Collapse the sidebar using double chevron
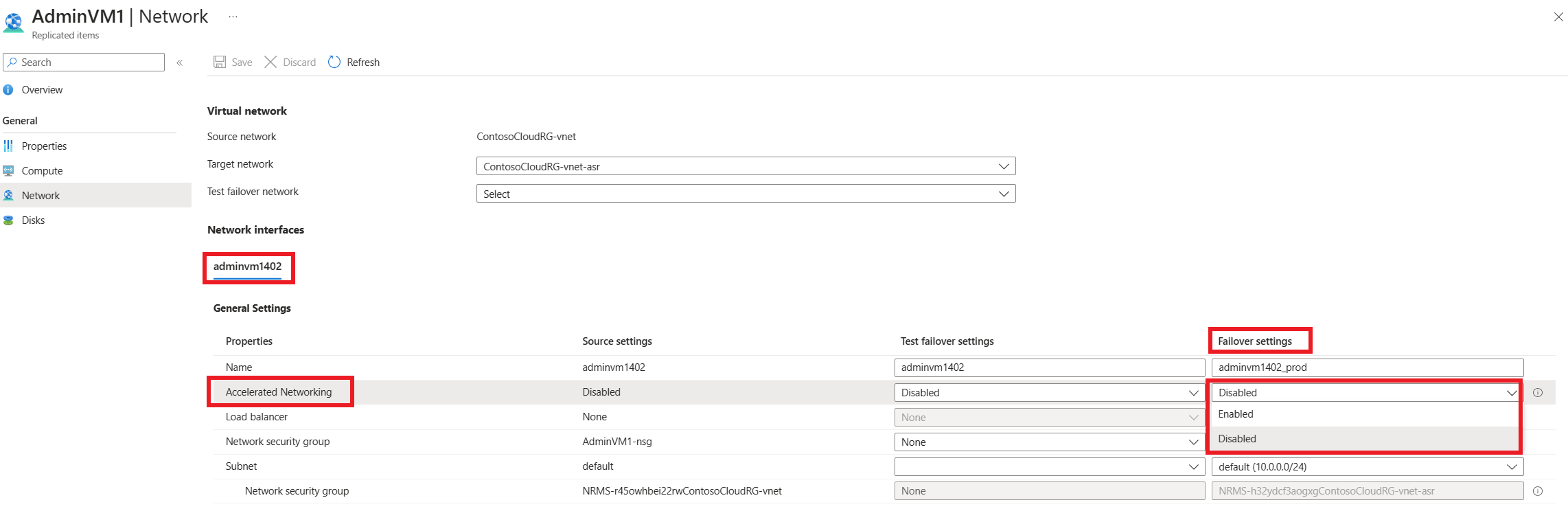Viewport: 1568px width, 522px height. pos(180,63)
